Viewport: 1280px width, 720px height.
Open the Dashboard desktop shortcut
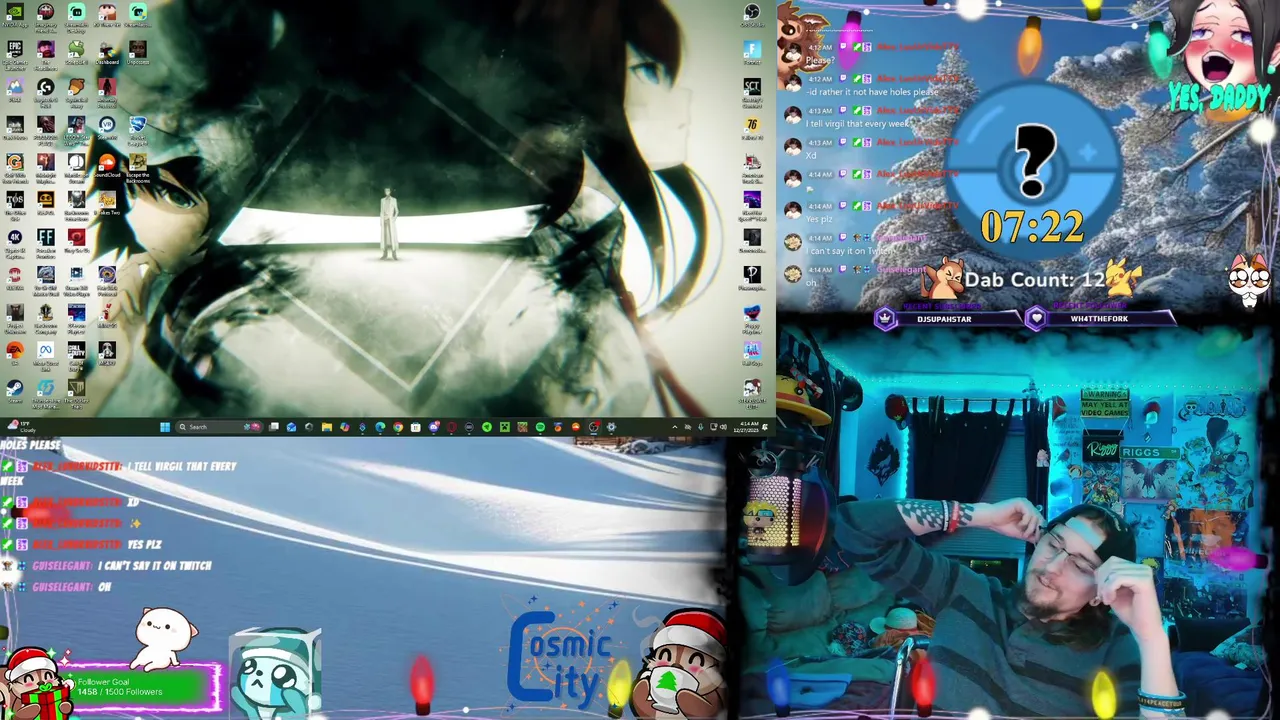coord(107,52)
